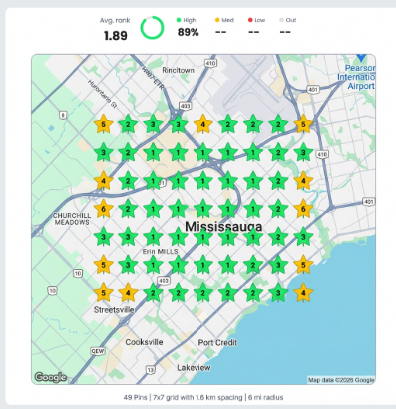Click the Streetsville map label
This screenshot has height=409, width=396.
tap(114, 310)
